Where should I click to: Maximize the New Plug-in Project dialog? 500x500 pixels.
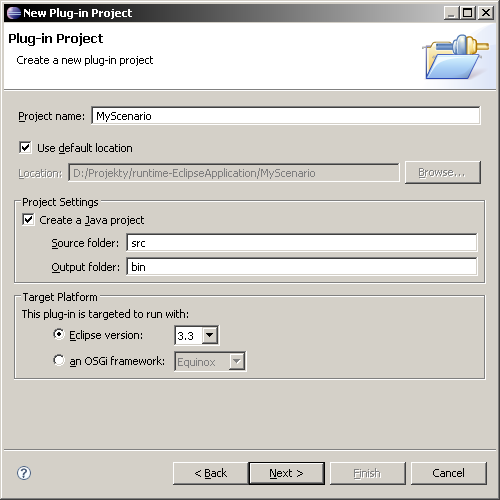(x=468, y=13)
